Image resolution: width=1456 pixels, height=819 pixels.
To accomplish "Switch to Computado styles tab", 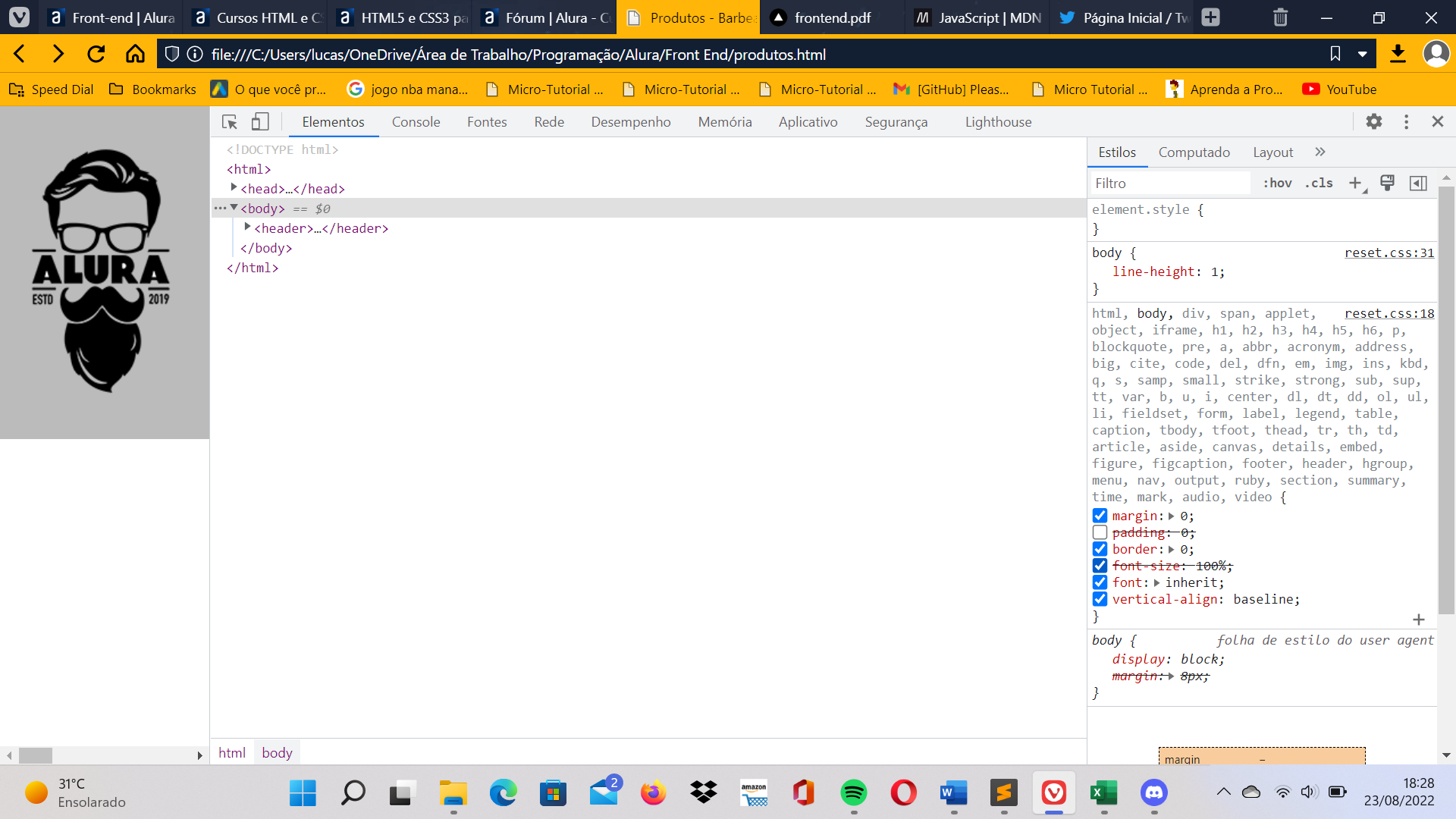I will pyautogui.click(x=1194, y=152).
